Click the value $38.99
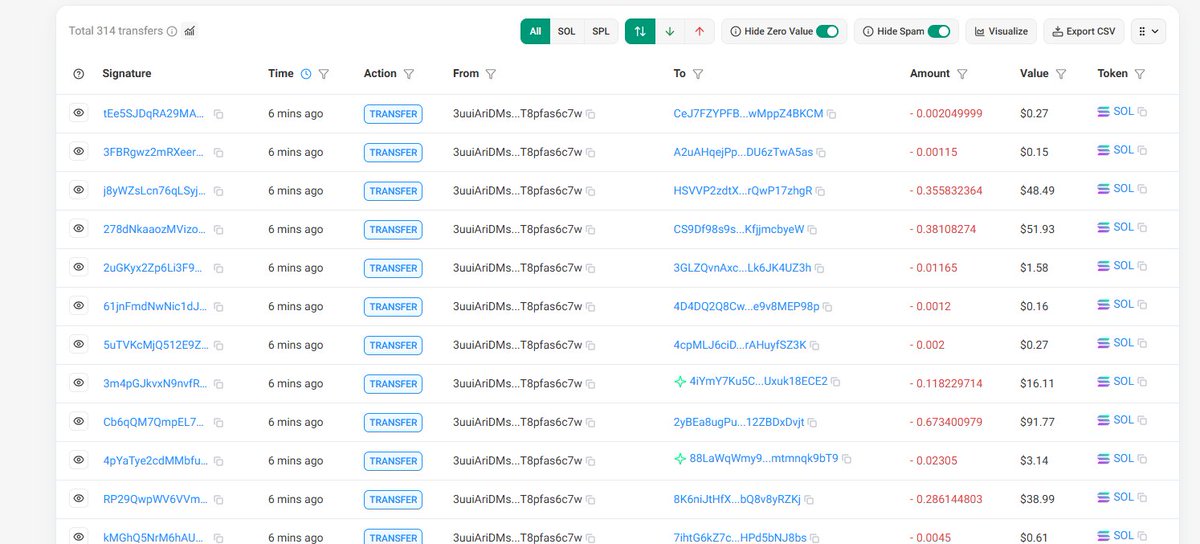The height and width of the screenshot is (544, 1200). pyautogui.click(x=1034, y=498)
